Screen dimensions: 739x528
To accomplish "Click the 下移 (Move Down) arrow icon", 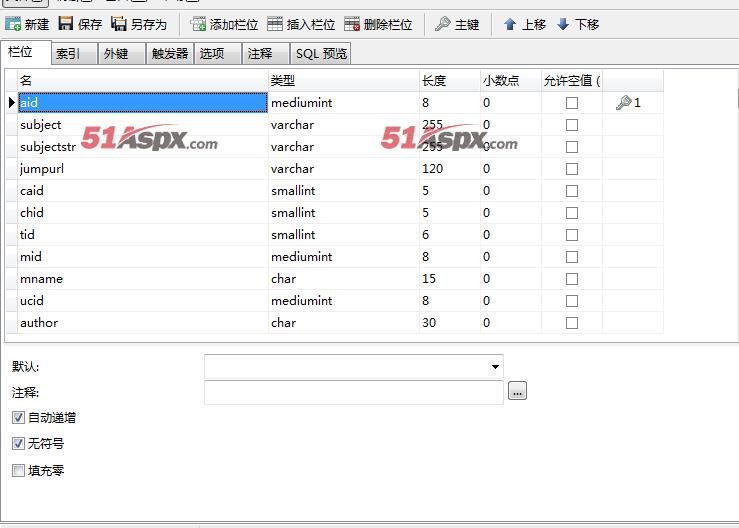I will (x=563, y=24).
